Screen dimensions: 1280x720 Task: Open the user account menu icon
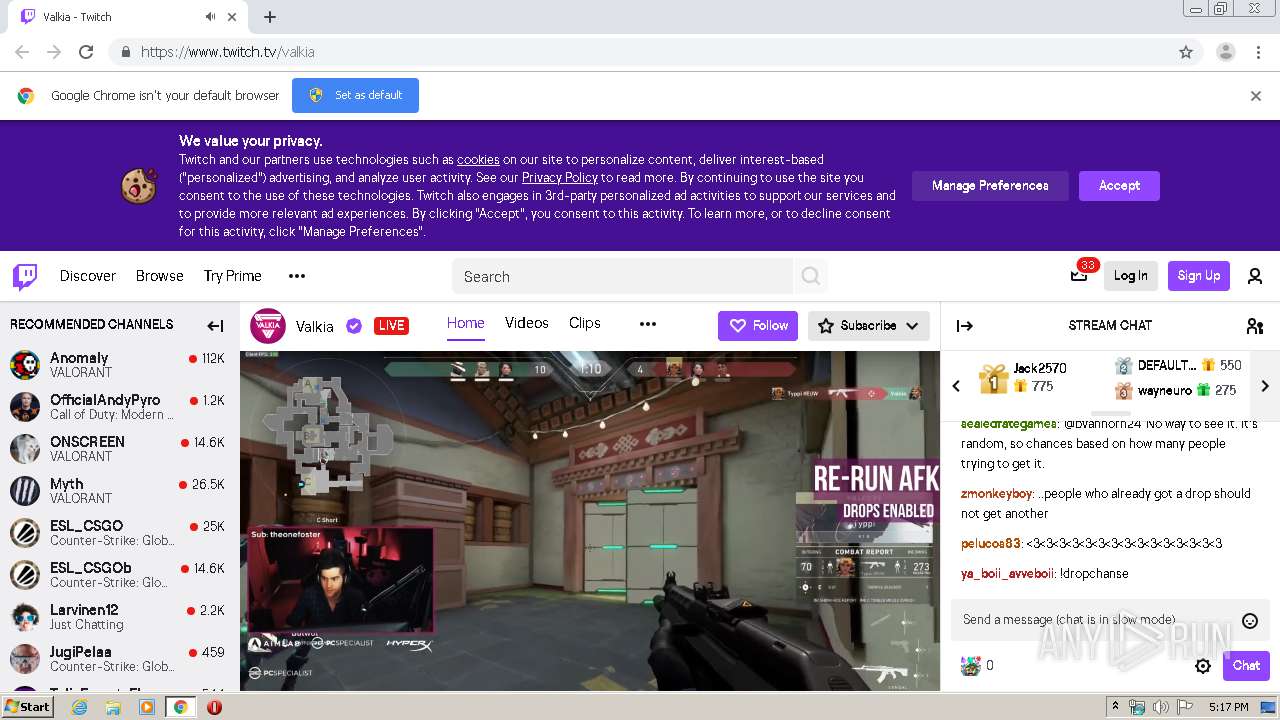[x=1255, y=276]
